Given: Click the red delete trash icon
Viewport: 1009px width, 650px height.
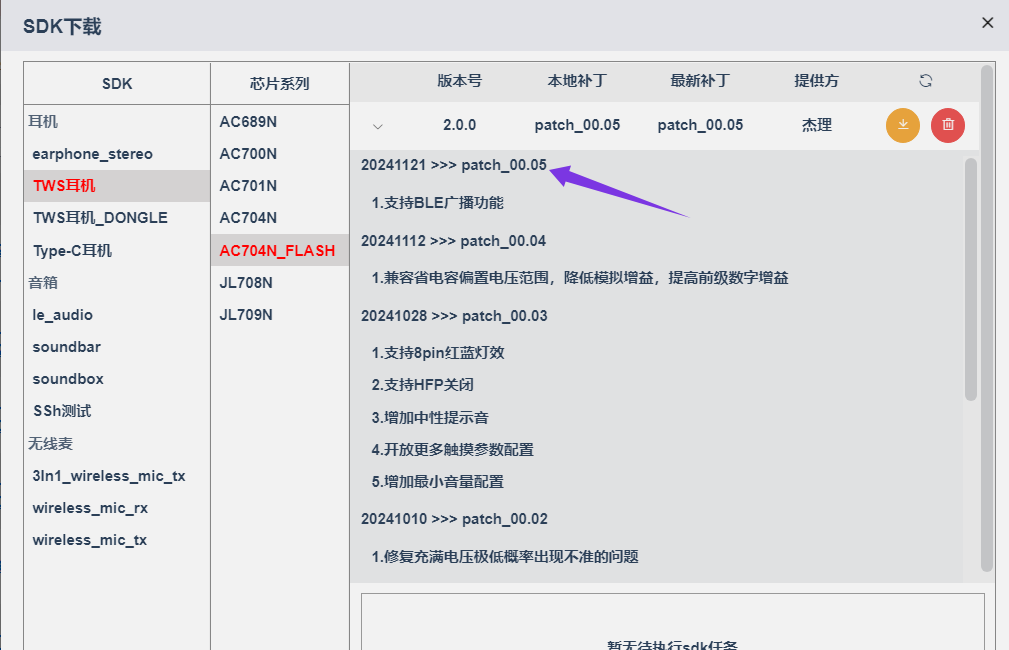Looking at the screenshot, I should coord(948,125).
